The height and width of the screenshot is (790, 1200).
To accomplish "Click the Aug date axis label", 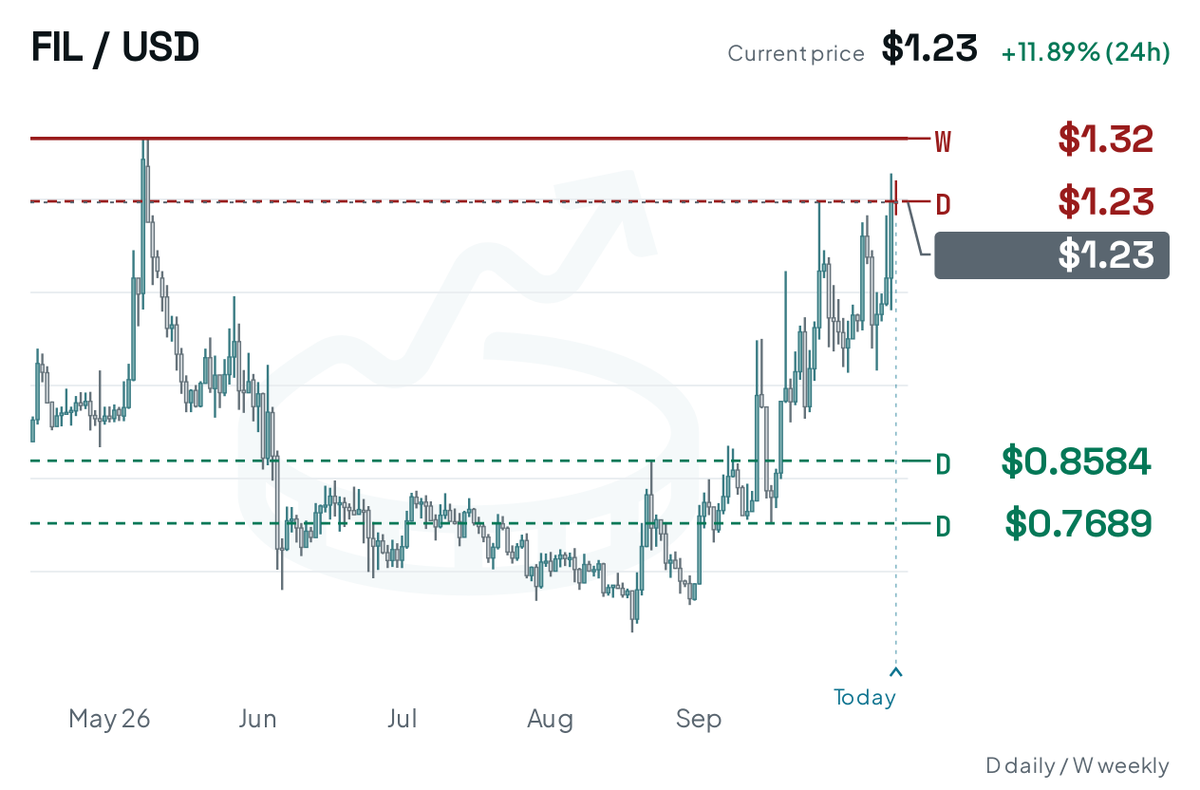I will click(x=550, y=719).
